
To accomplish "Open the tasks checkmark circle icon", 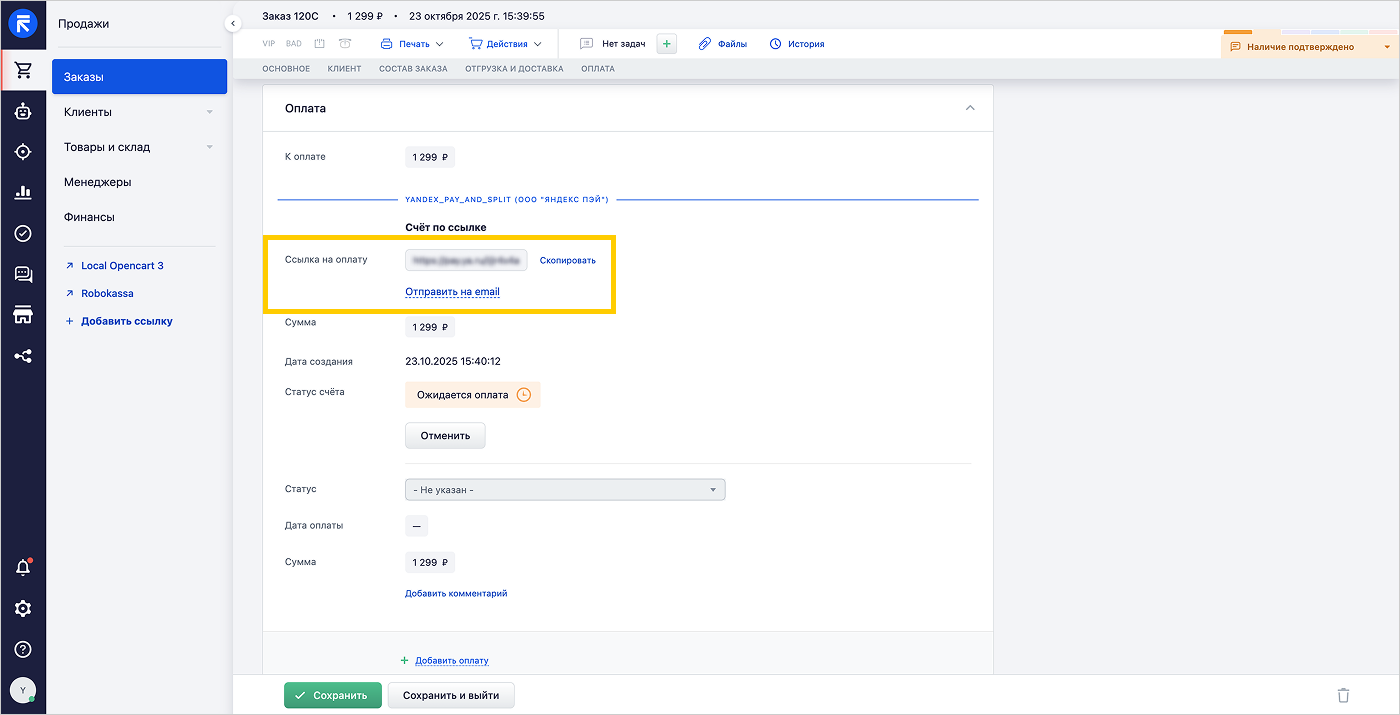I will (23, 233).
